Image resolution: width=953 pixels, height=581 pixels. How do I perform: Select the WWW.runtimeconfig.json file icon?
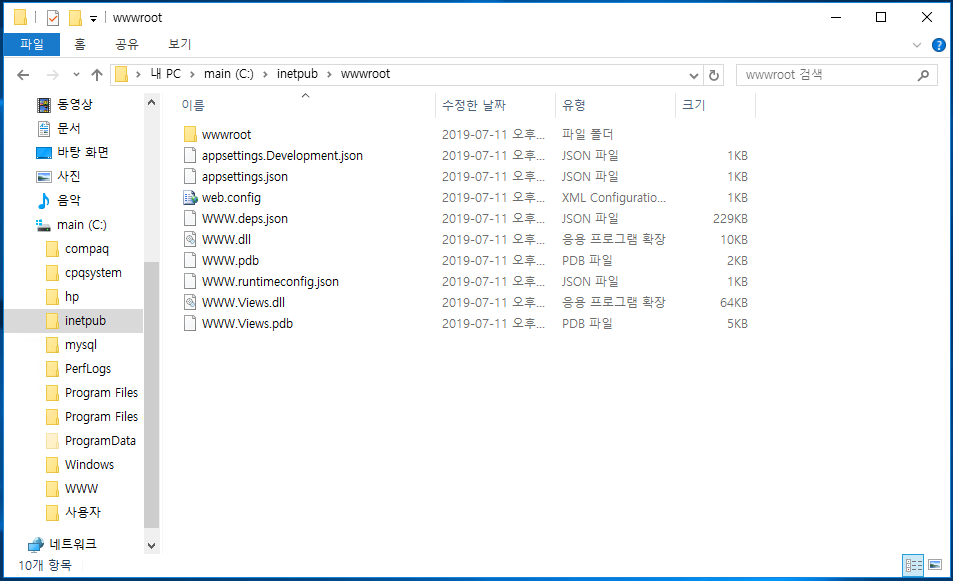coord(190,281)
